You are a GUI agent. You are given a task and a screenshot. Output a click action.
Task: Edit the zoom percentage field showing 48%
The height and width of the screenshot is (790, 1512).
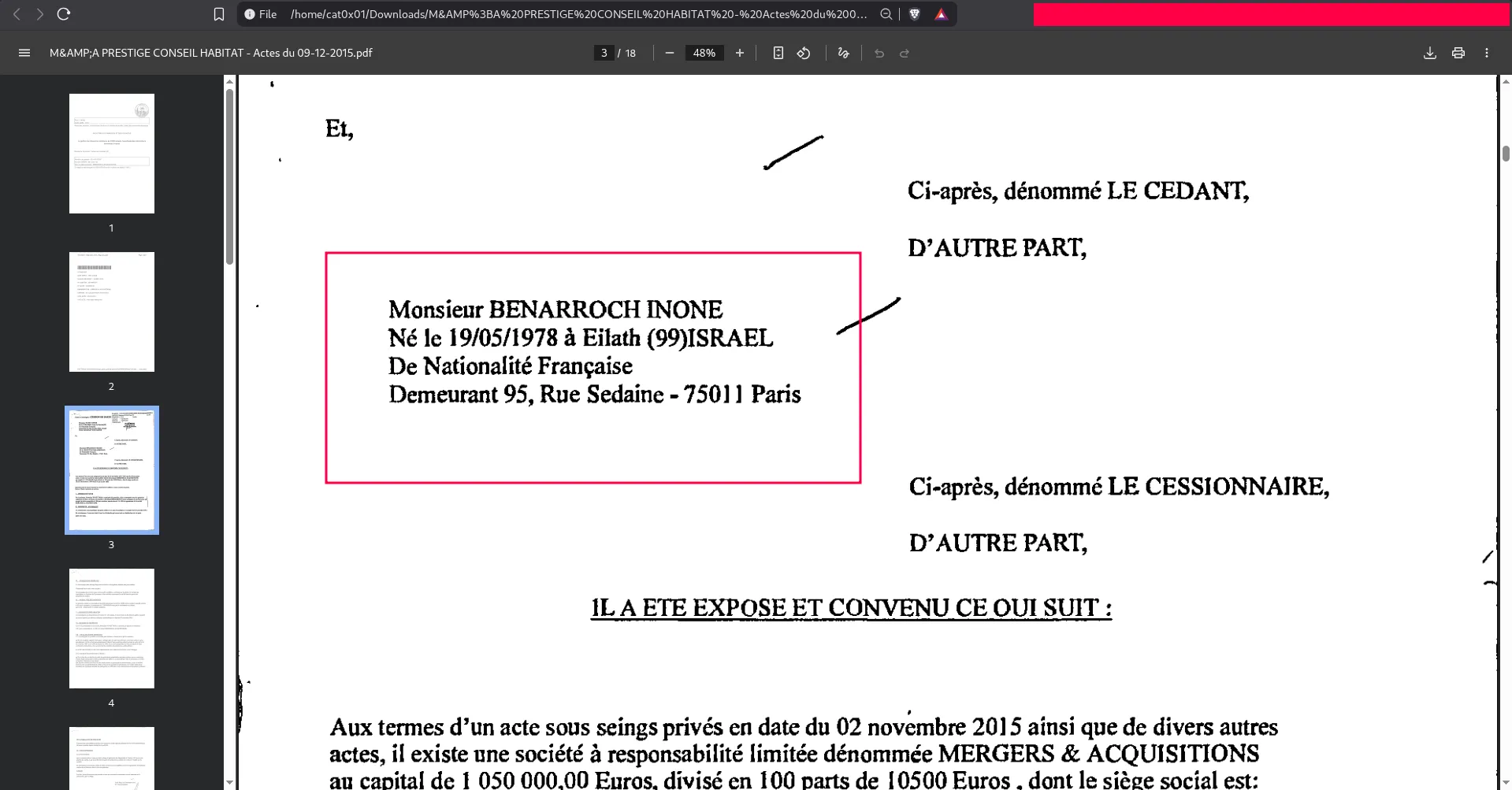pyautogui.click(x=704, y=53)
